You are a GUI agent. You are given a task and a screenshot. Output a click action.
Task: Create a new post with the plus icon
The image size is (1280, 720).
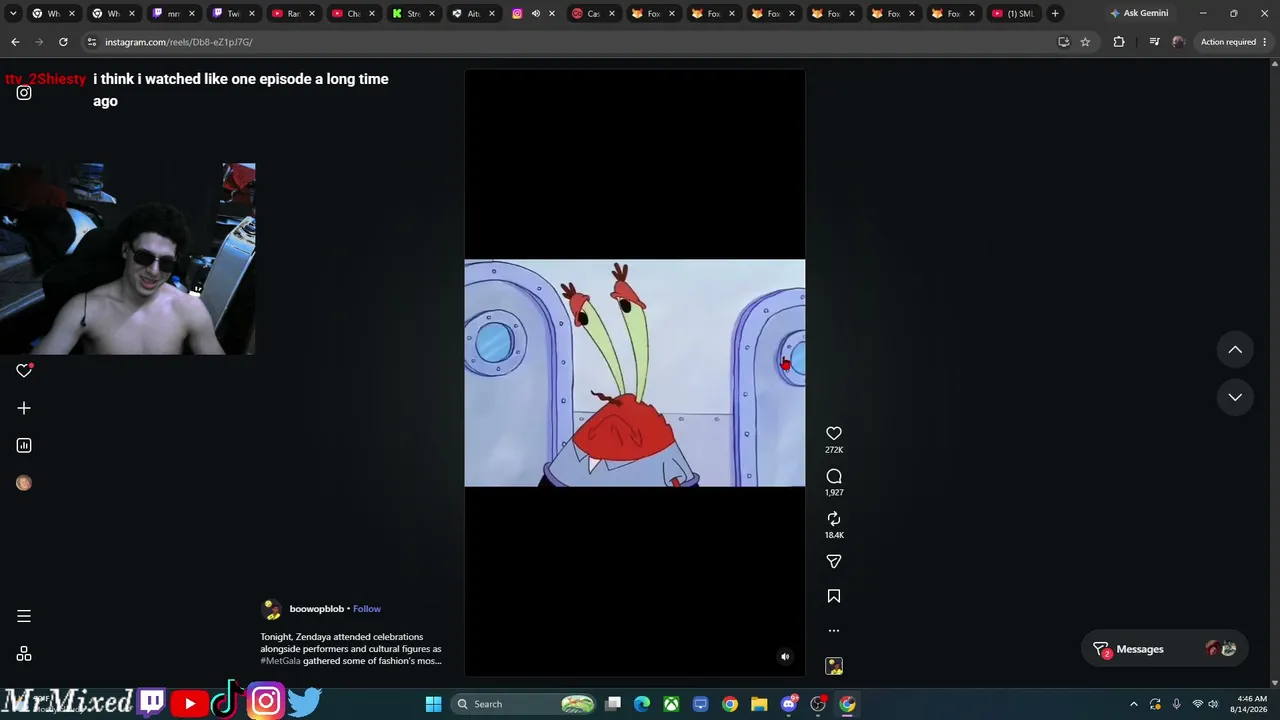[x=24, y=408]
